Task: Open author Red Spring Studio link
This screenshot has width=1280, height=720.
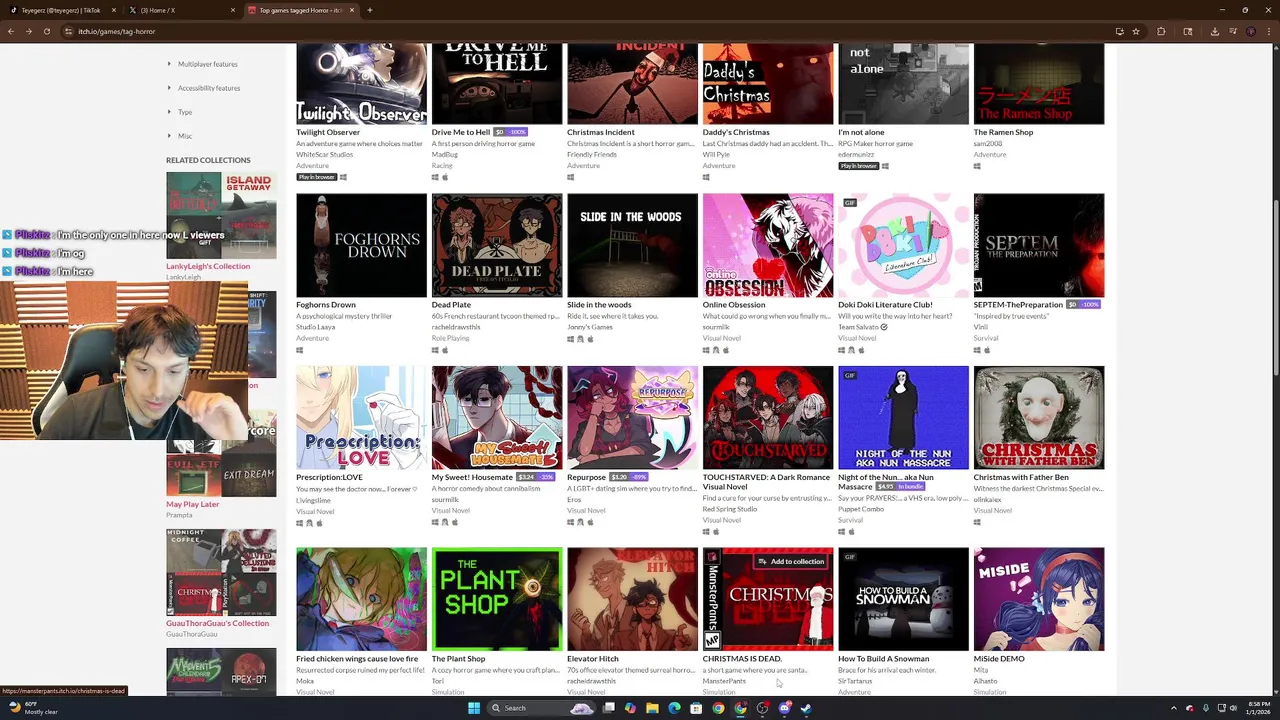Action: coord(730,509)
